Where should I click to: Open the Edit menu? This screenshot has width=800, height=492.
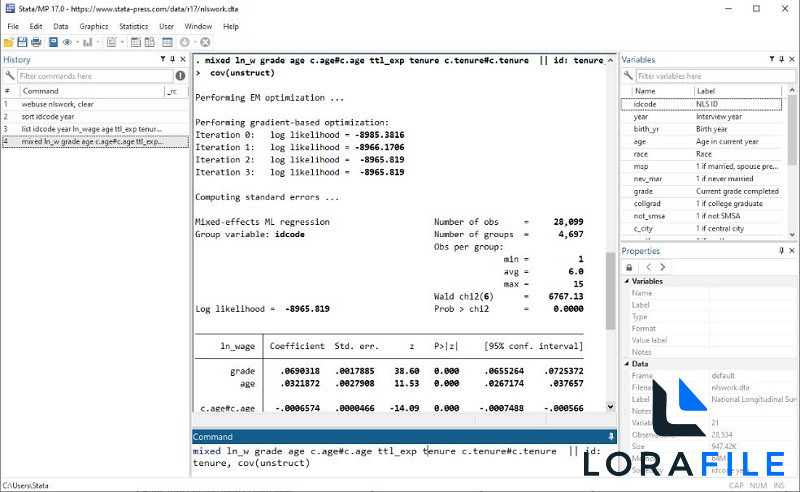36,27
